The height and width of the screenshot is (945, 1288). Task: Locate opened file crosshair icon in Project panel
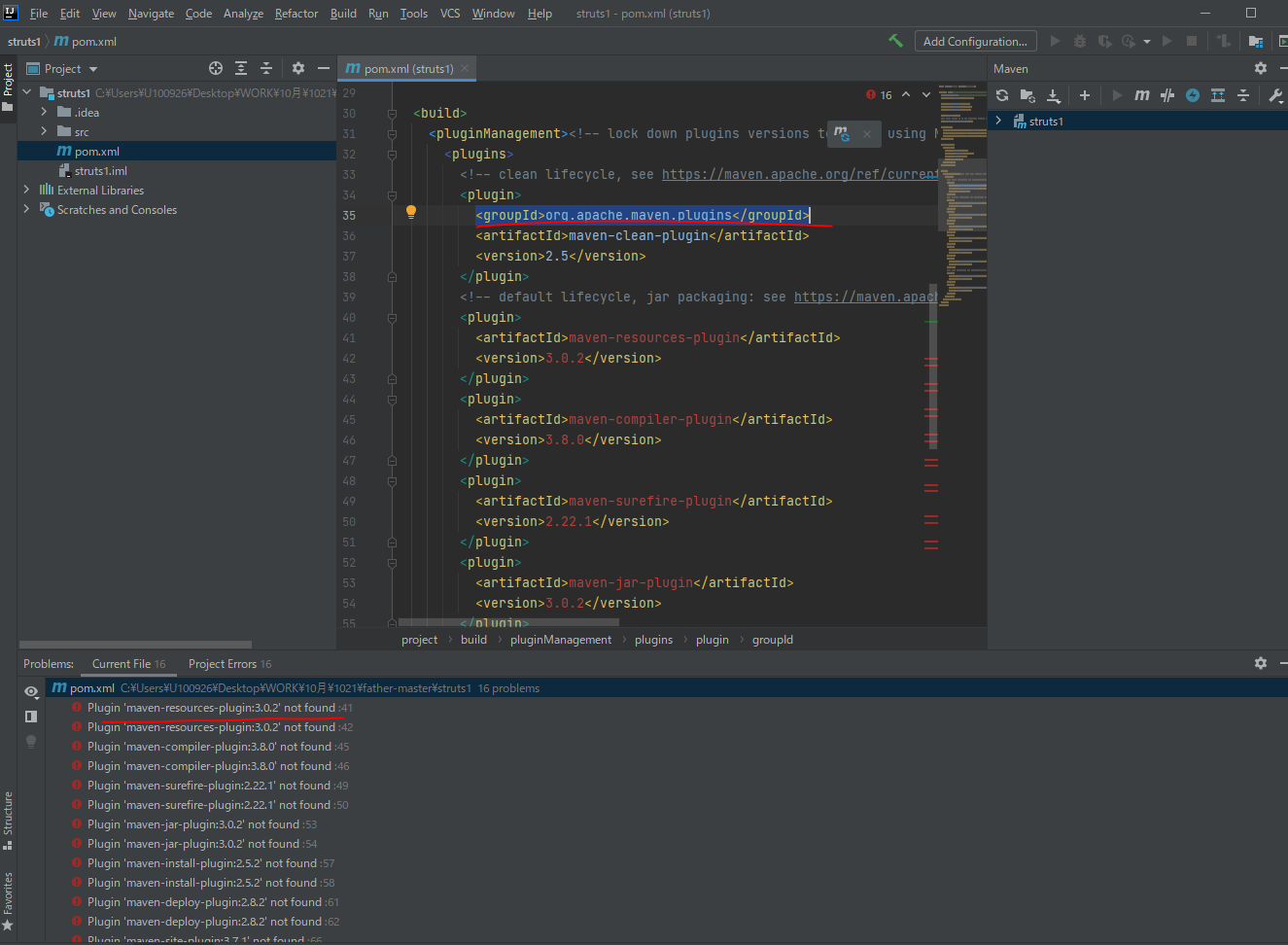pyautogui.click(x=216, y=68)
